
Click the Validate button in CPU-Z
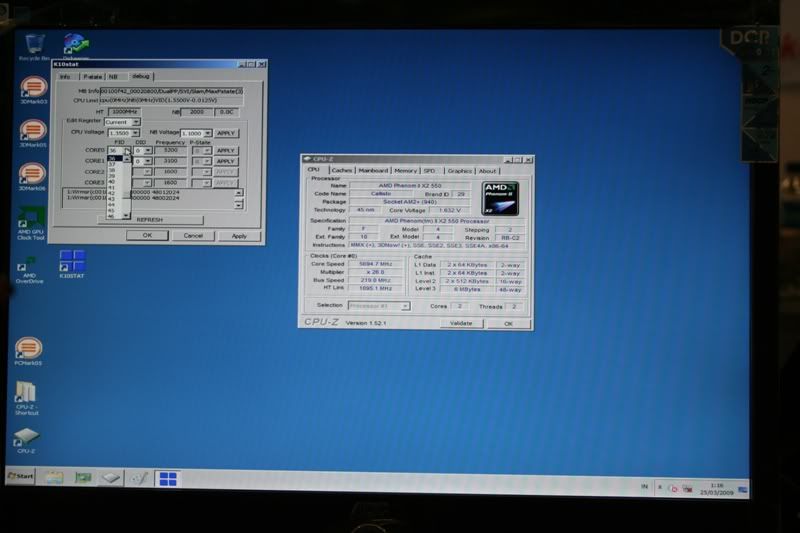[460, 323]
